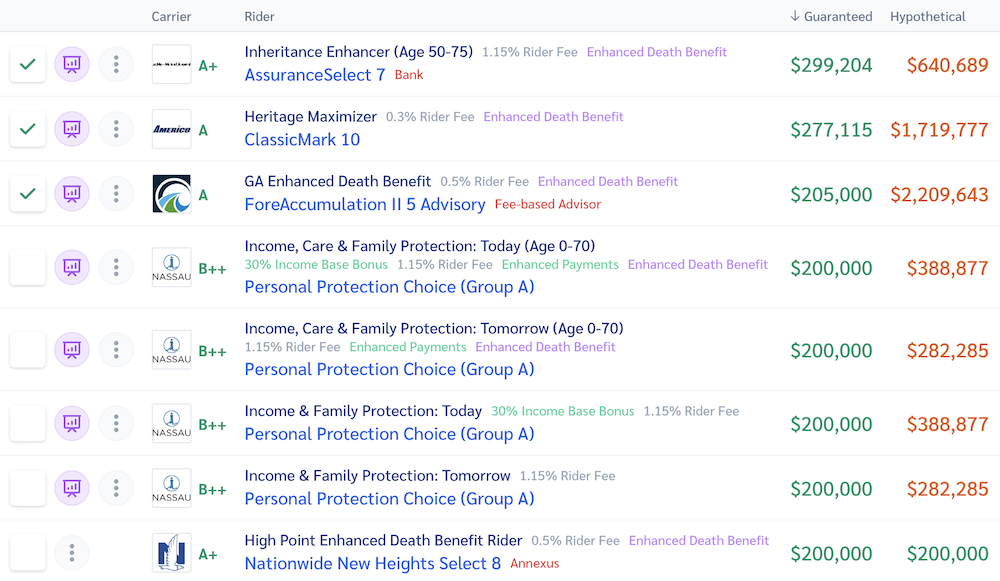Sort by the Hypothetical column header
Image resolution: width=1000 pixels, height=581 pixels.
927,16
